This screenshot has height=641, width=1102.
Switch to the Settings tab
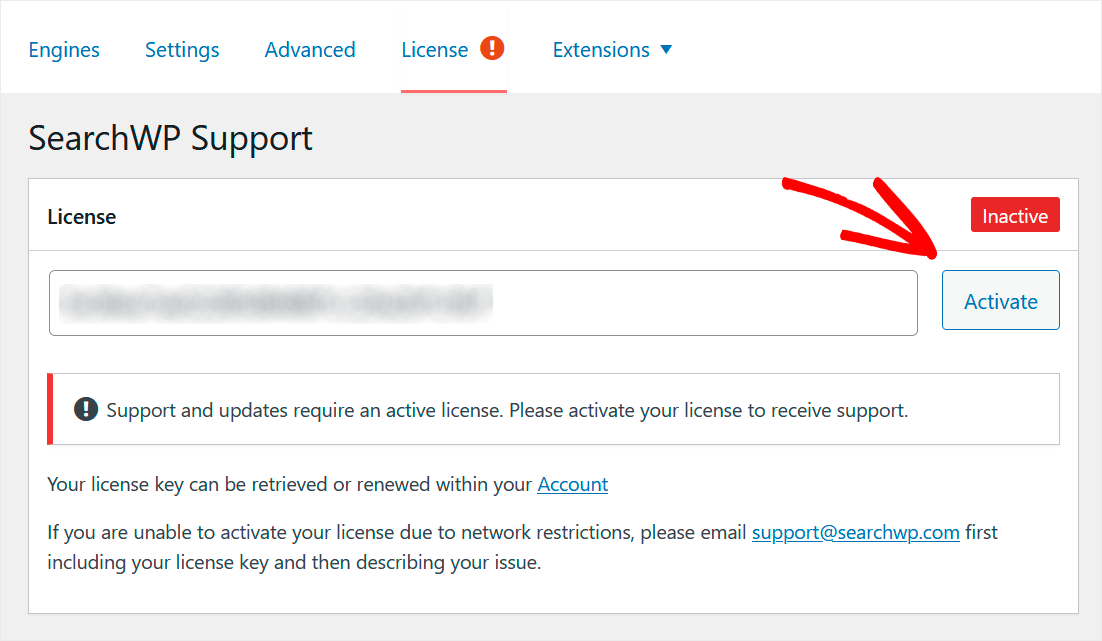[x=182, y=50]
